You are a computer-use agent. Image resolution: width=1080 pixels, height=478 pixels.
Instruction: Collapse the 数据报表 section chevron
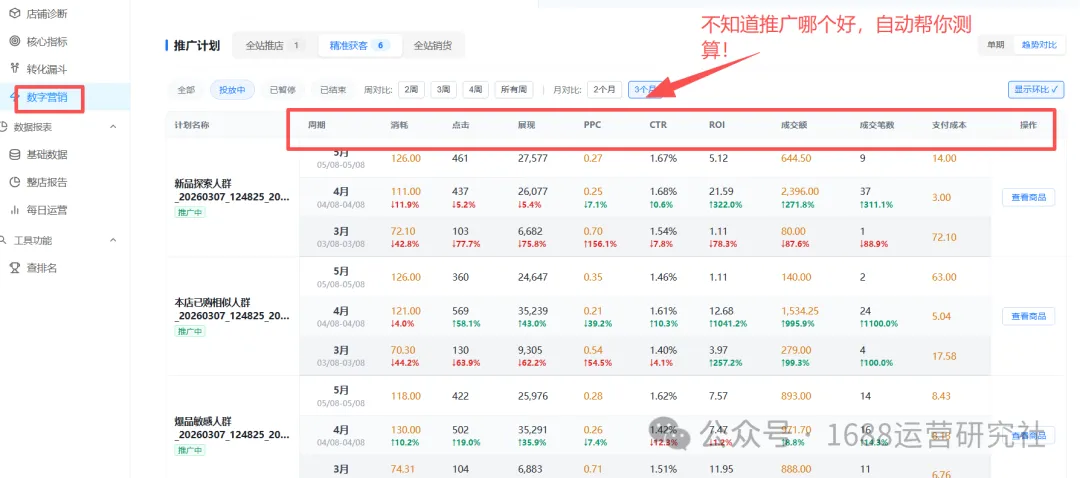click(x=114, y=127)
